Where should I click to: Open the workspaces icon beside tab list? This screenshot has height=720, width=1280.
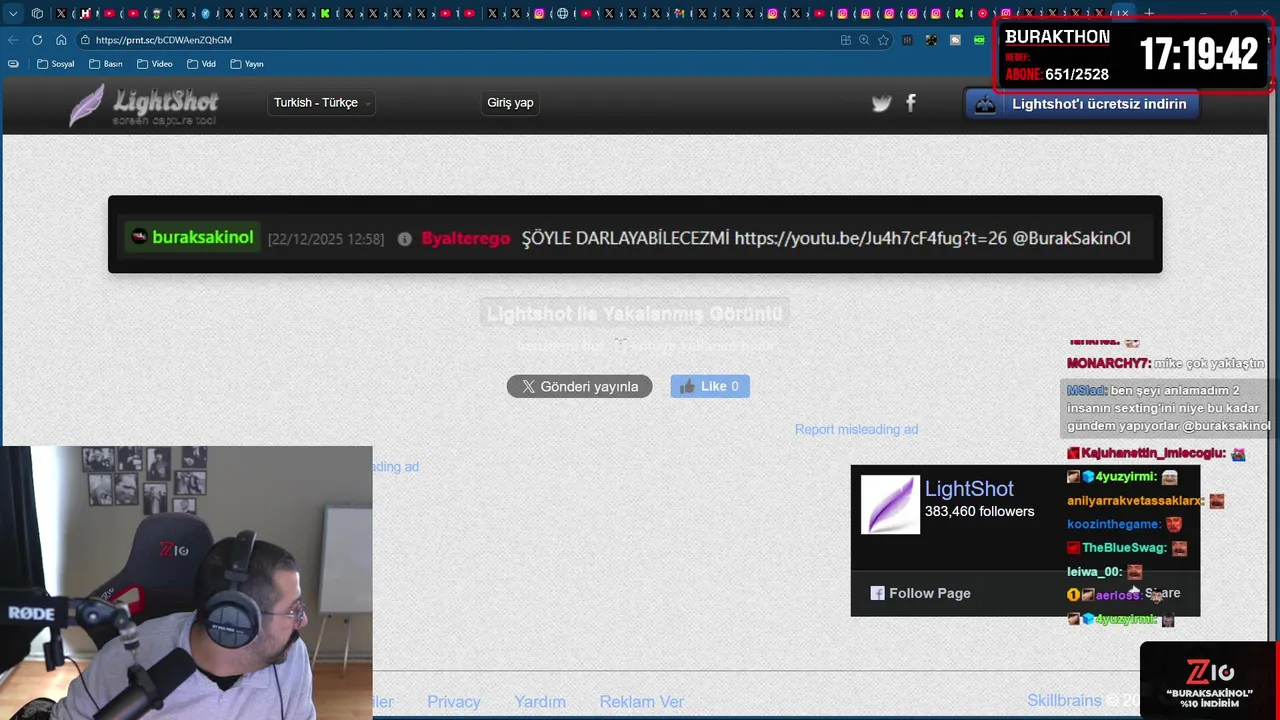click(37, 13)
